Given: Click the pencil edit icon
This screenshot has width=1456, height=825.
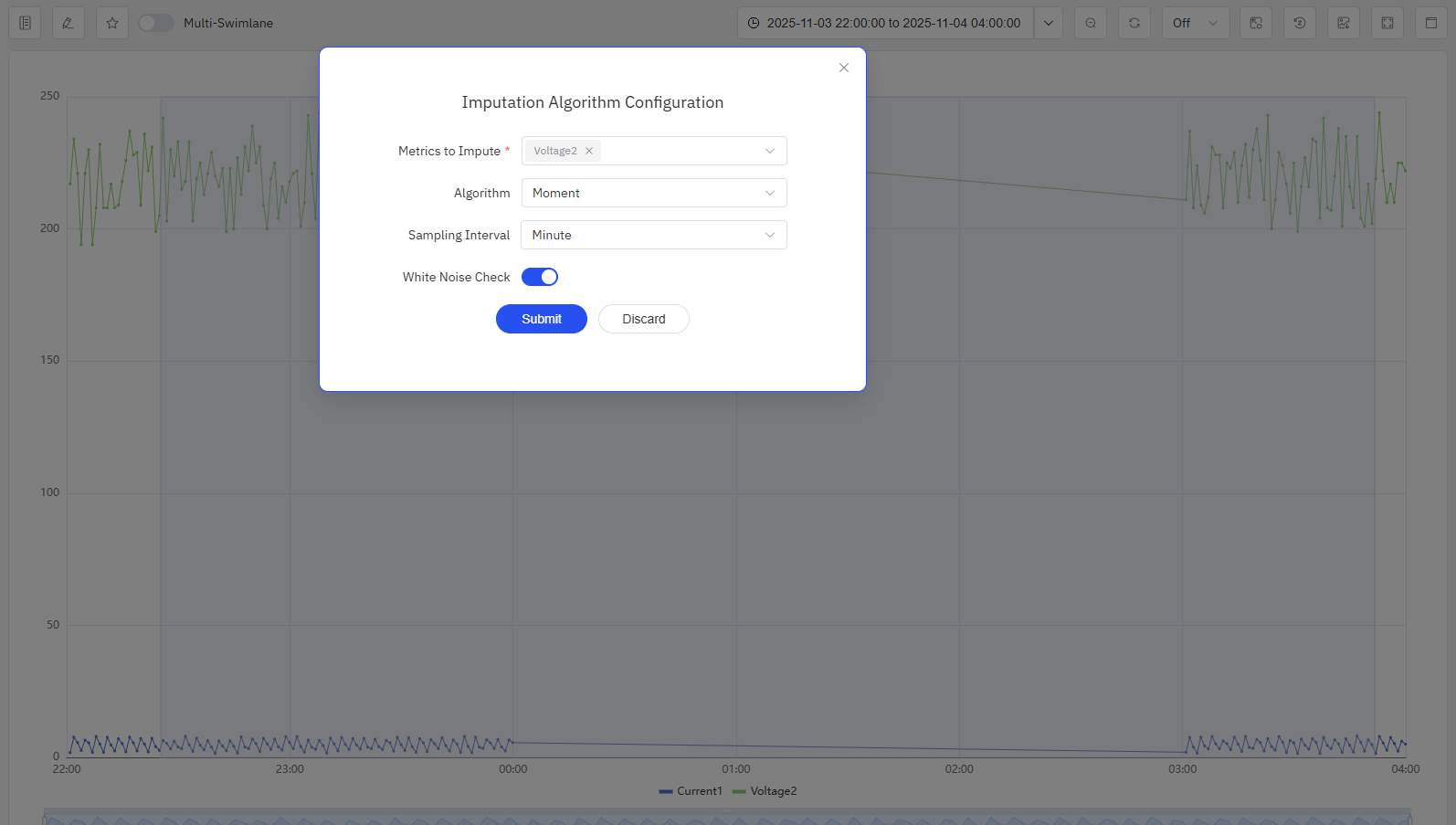Looking at the screenshot, I should 69,23.
